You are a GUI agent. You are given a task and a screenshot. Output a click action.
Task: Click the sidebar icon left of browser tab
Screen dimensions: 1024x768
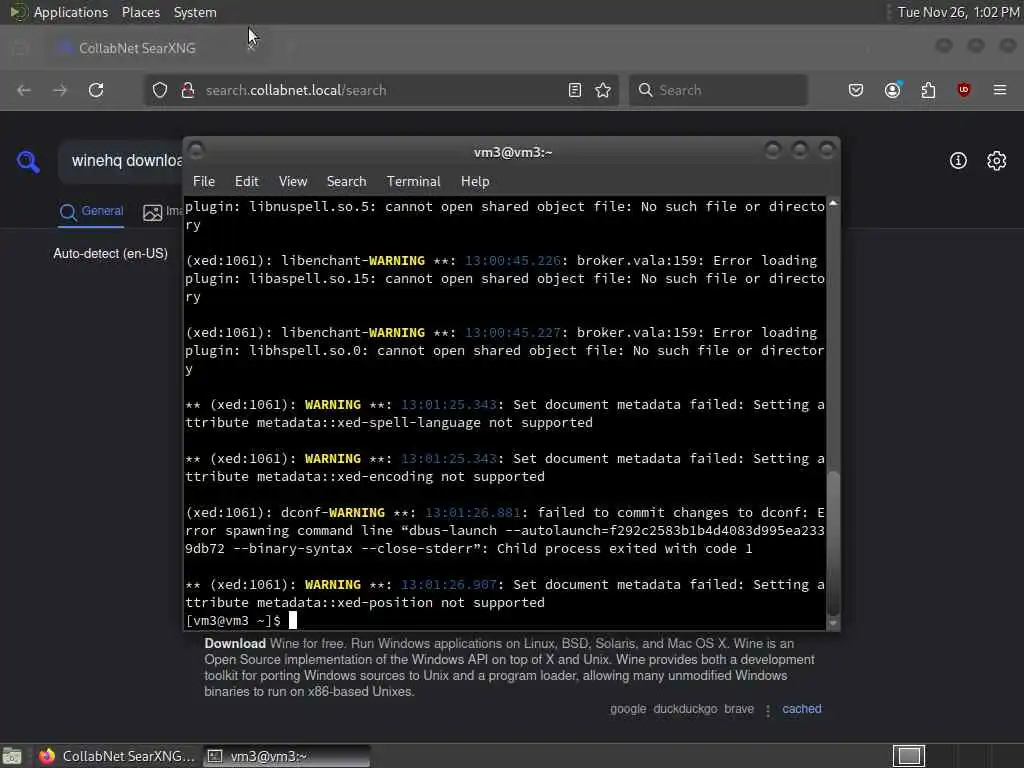click(20, 48)
